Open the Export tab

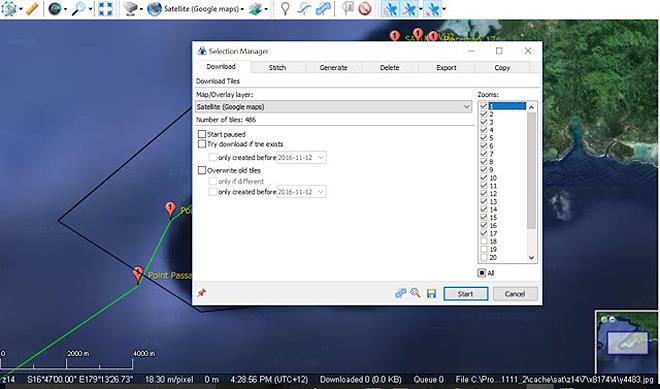click(446, 67)
